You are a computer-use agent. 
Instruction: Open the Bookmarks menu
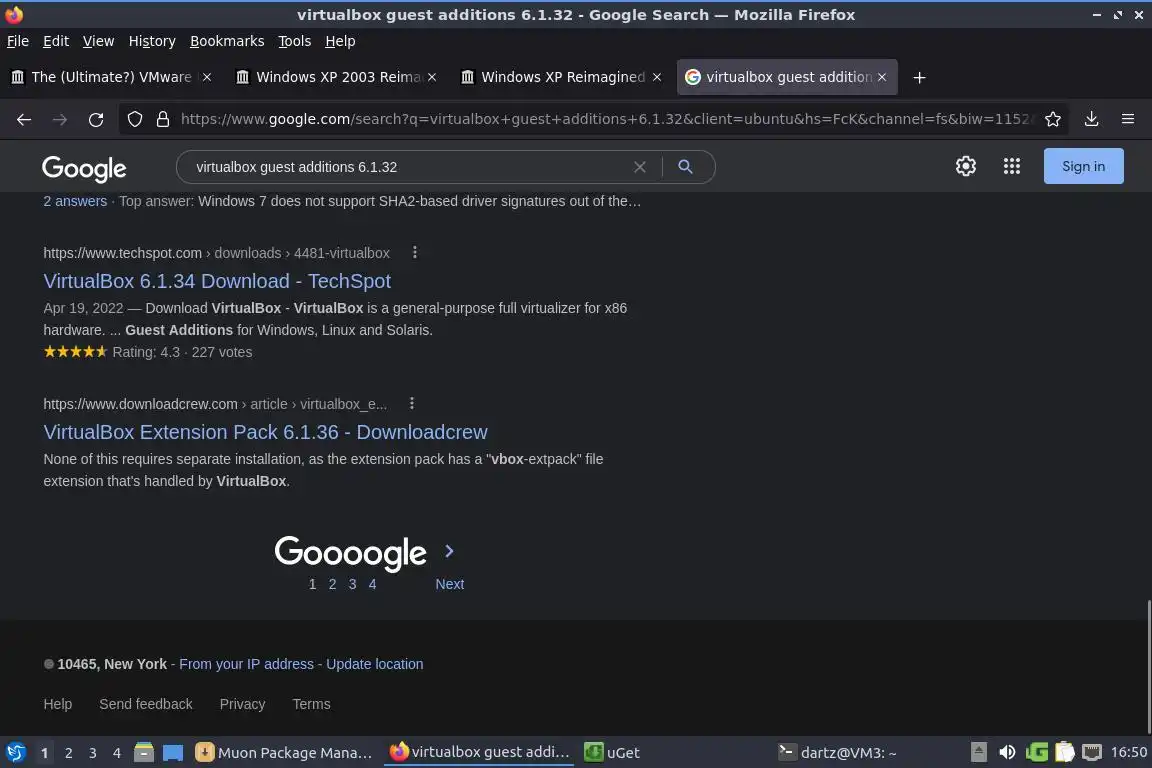pyautogui.click(x=227, y=41)
